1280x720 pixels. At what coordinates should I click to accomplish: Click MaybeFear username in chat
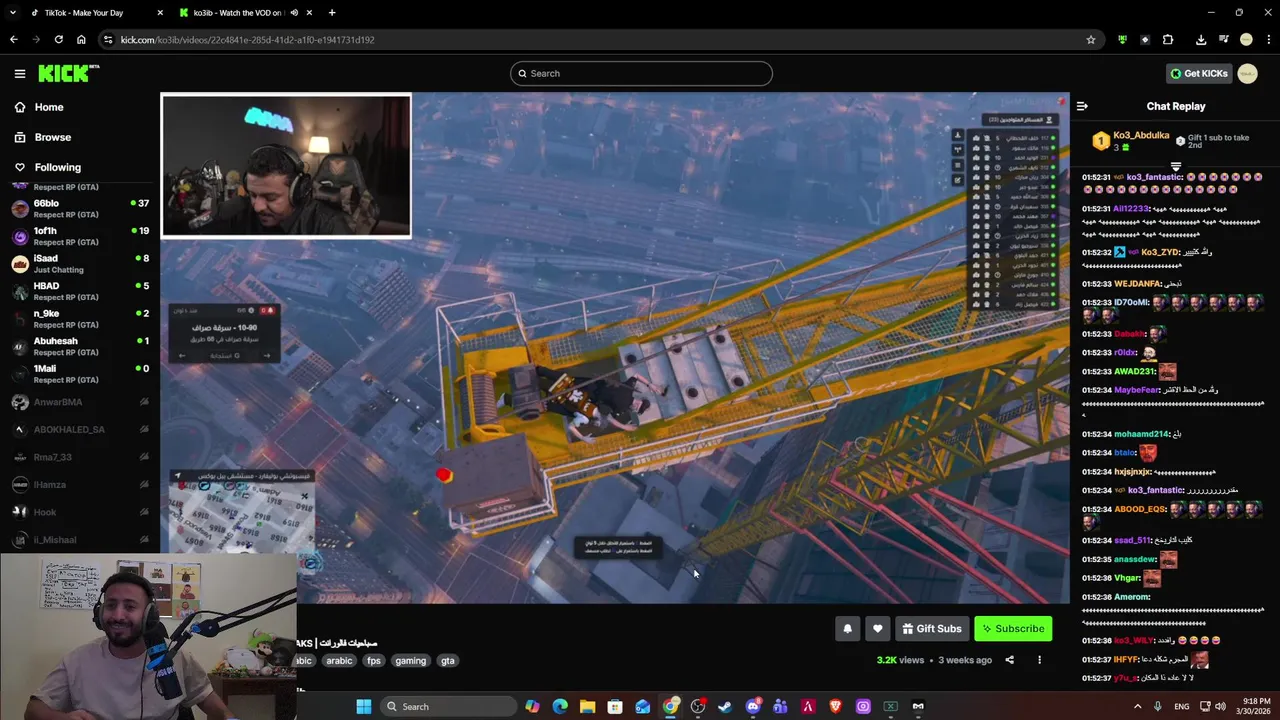(x=1138, y=390)
